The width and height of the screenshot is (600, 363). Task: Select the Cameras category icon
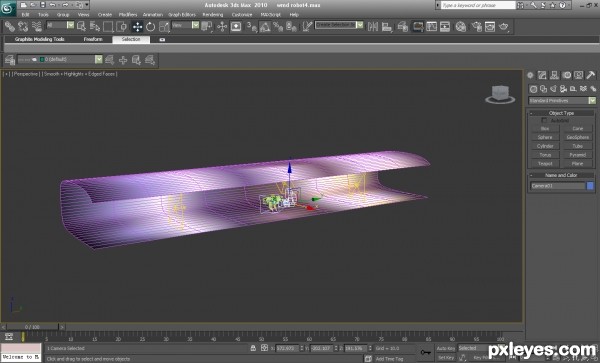click(563, 89)
